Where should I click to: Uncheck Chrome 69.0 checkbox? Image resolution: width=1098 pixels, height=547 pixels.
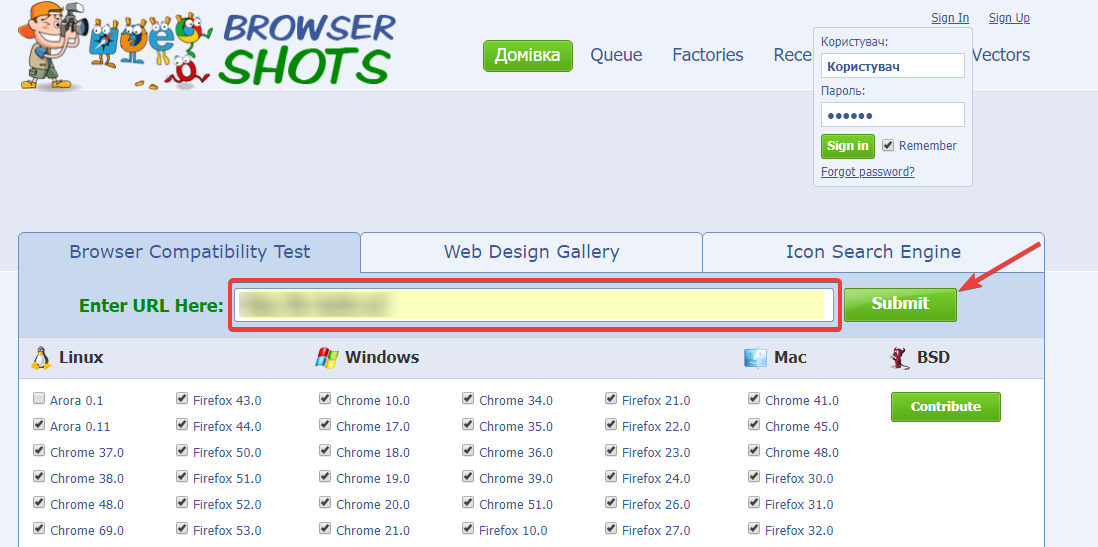pos(39,528)
